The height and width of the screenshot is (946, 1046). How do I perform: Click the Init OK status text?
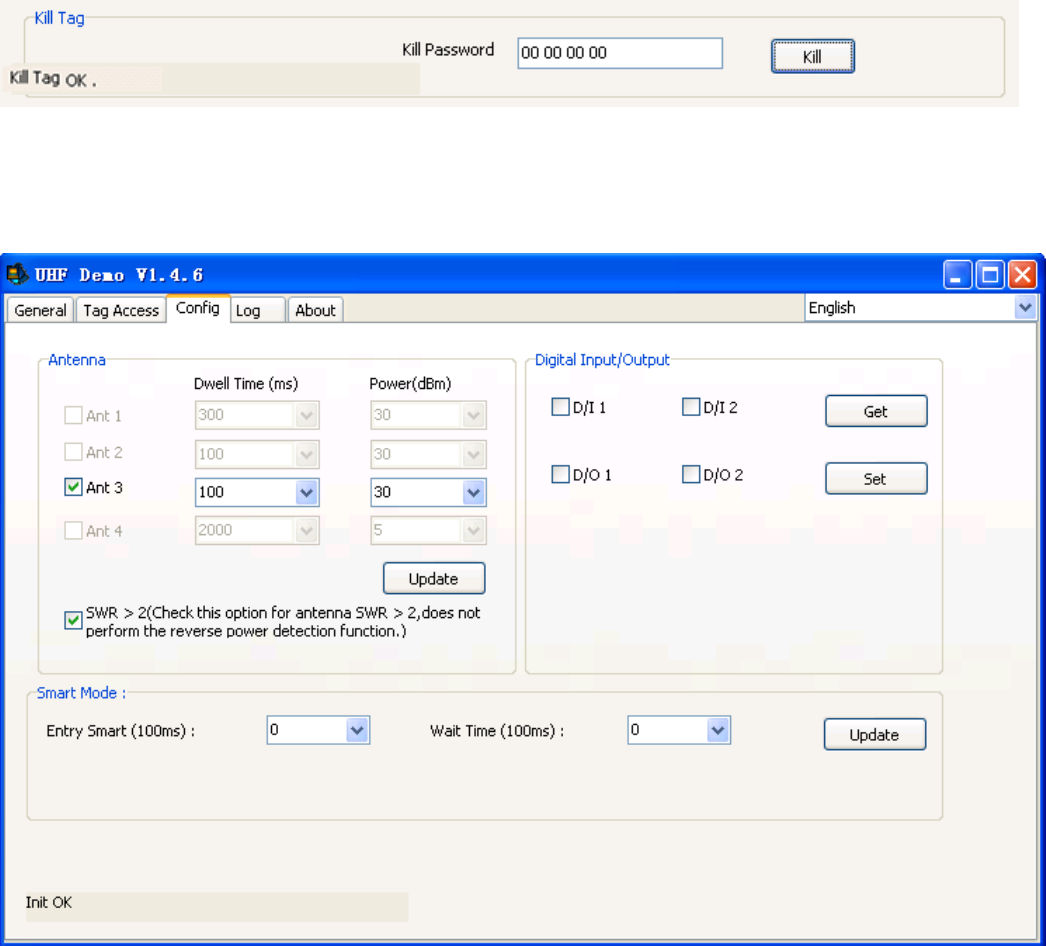tap(49, 903)
